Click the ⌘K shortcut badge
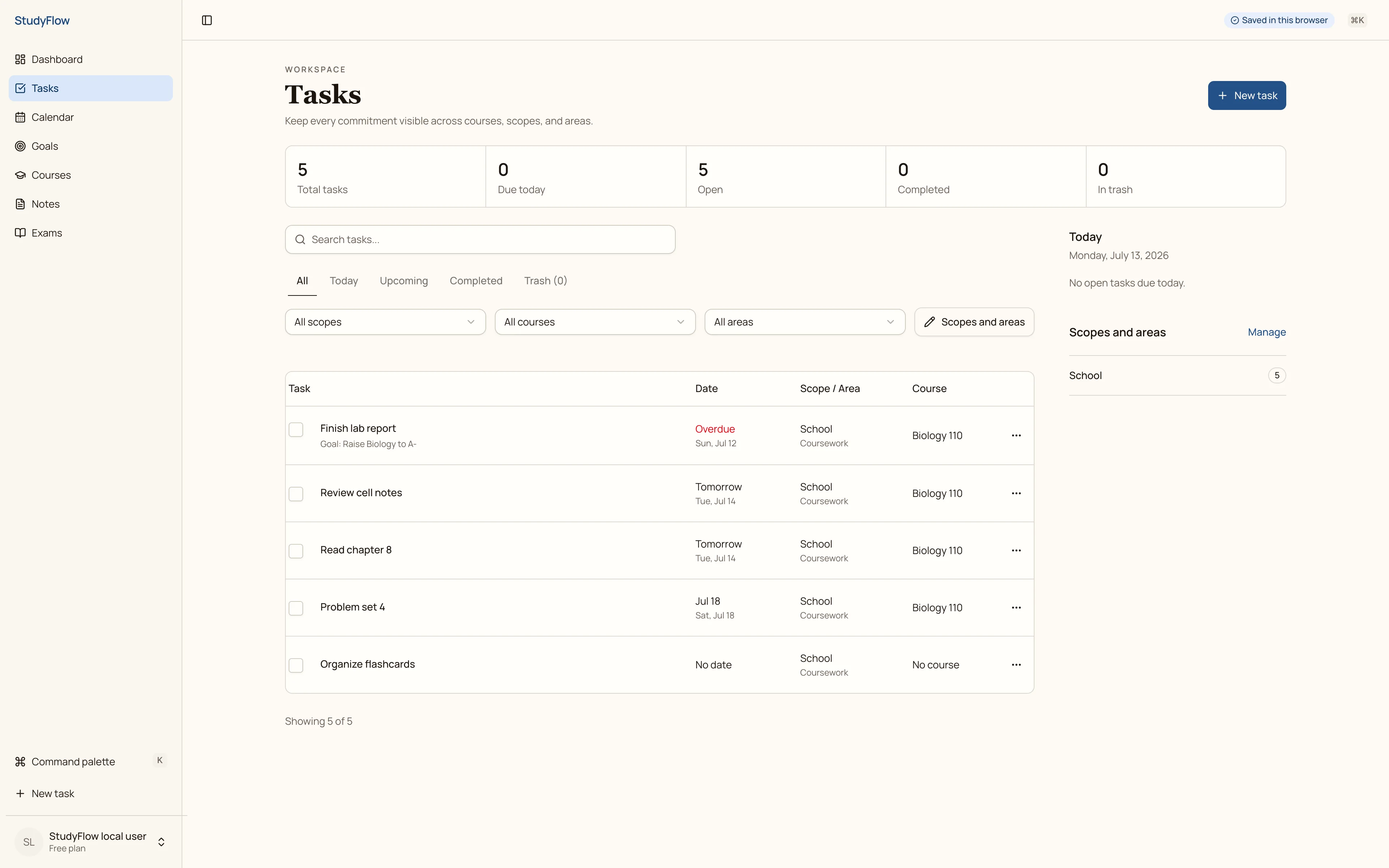 (x=1357, y=20)
